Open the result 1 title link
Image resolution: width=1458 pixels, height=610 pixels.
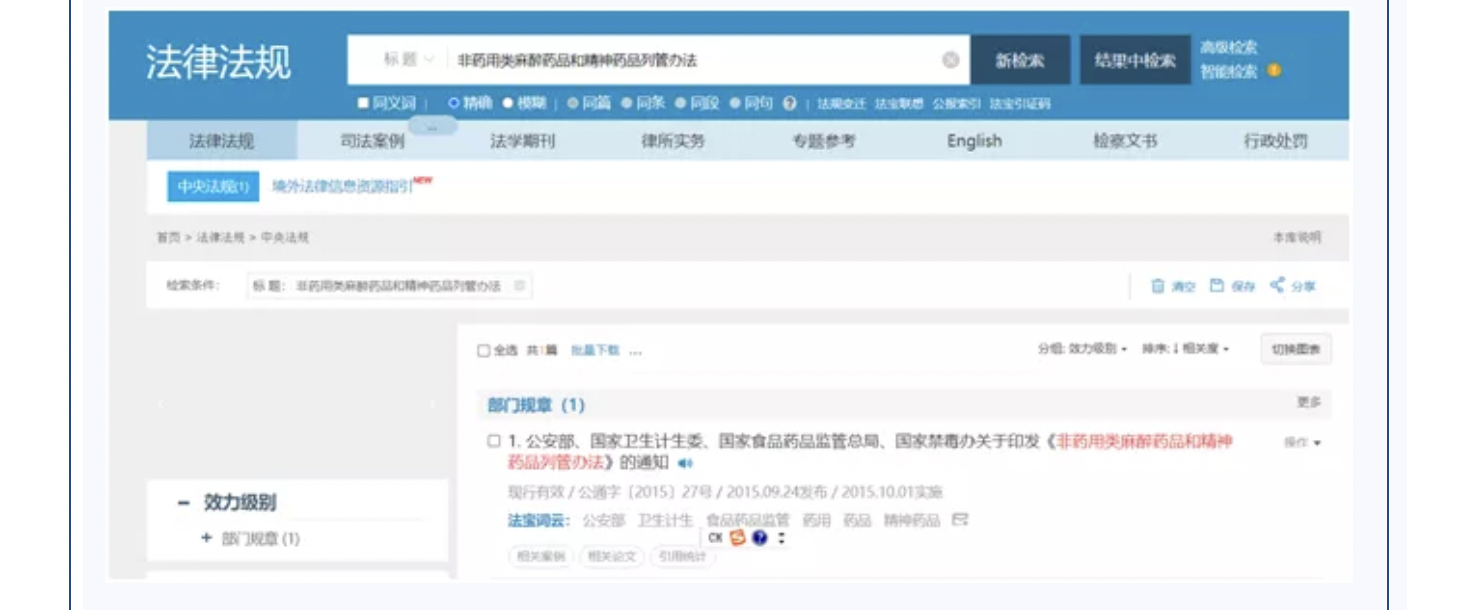[x=870, y=451]
